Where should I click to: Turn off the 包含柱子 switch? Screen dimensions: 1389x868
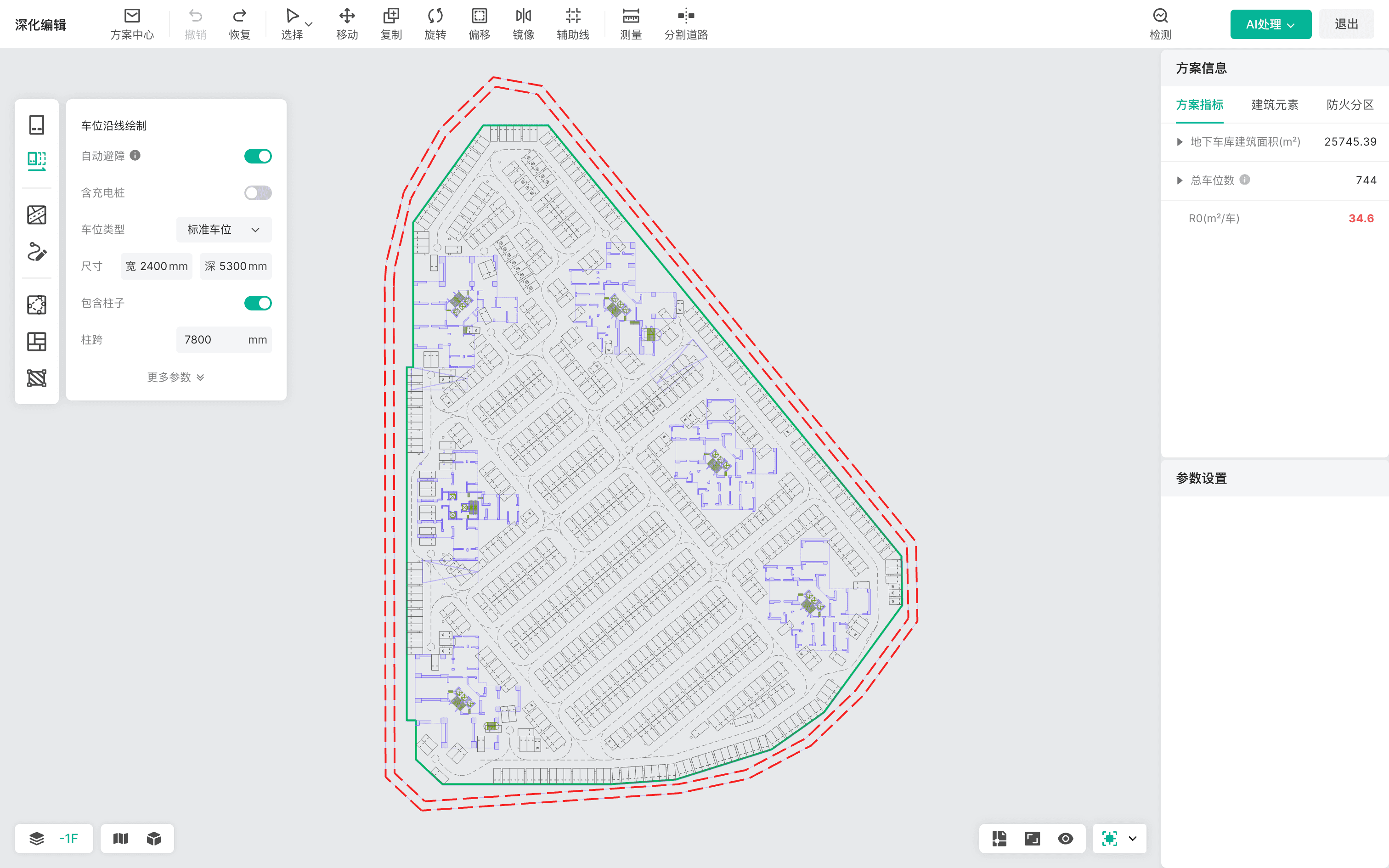(258, 303)
